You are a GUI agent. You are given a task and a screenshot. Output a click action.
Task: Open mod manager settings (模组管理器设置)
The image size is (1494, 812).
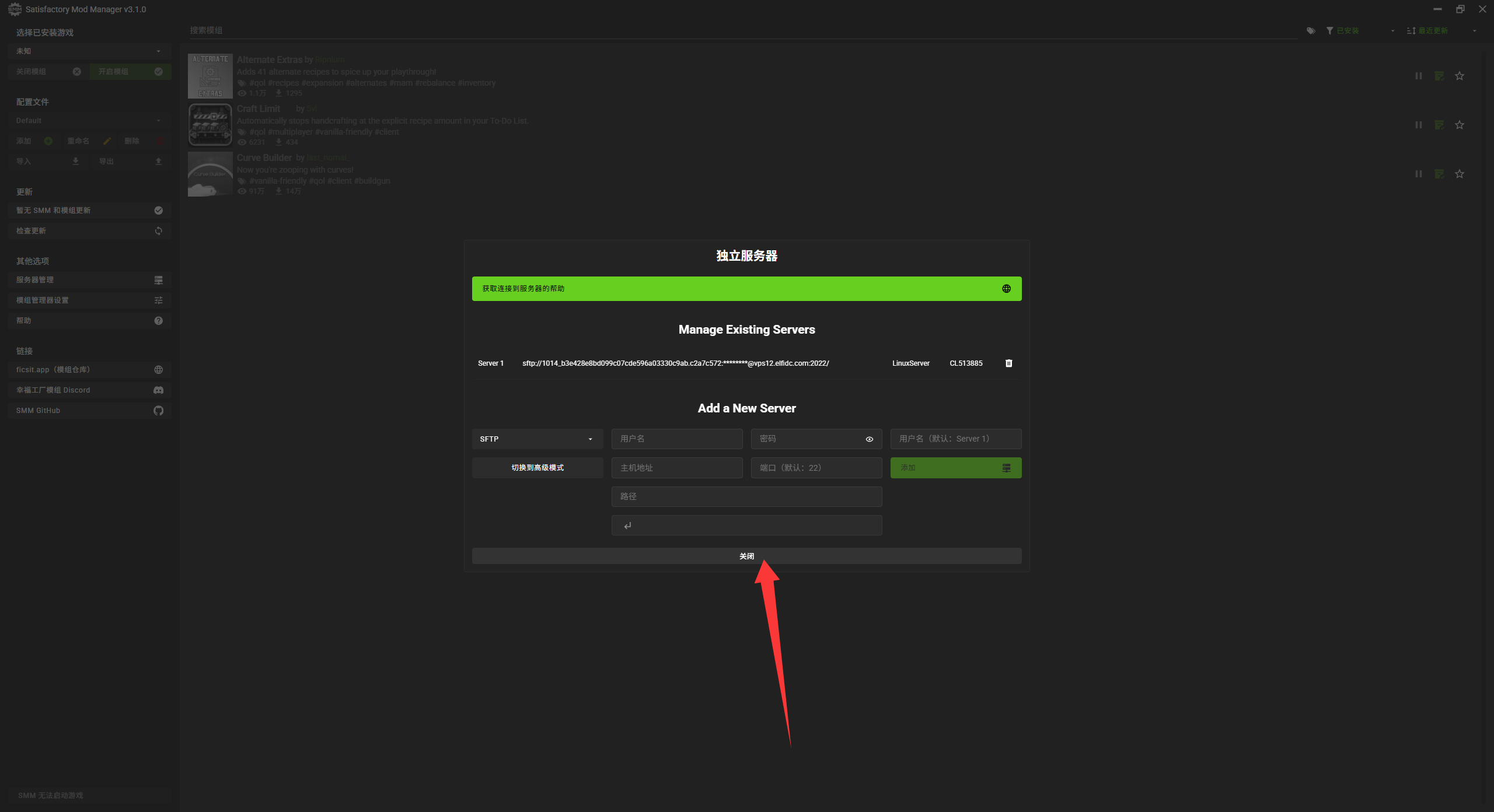click(x=89, y=300)
